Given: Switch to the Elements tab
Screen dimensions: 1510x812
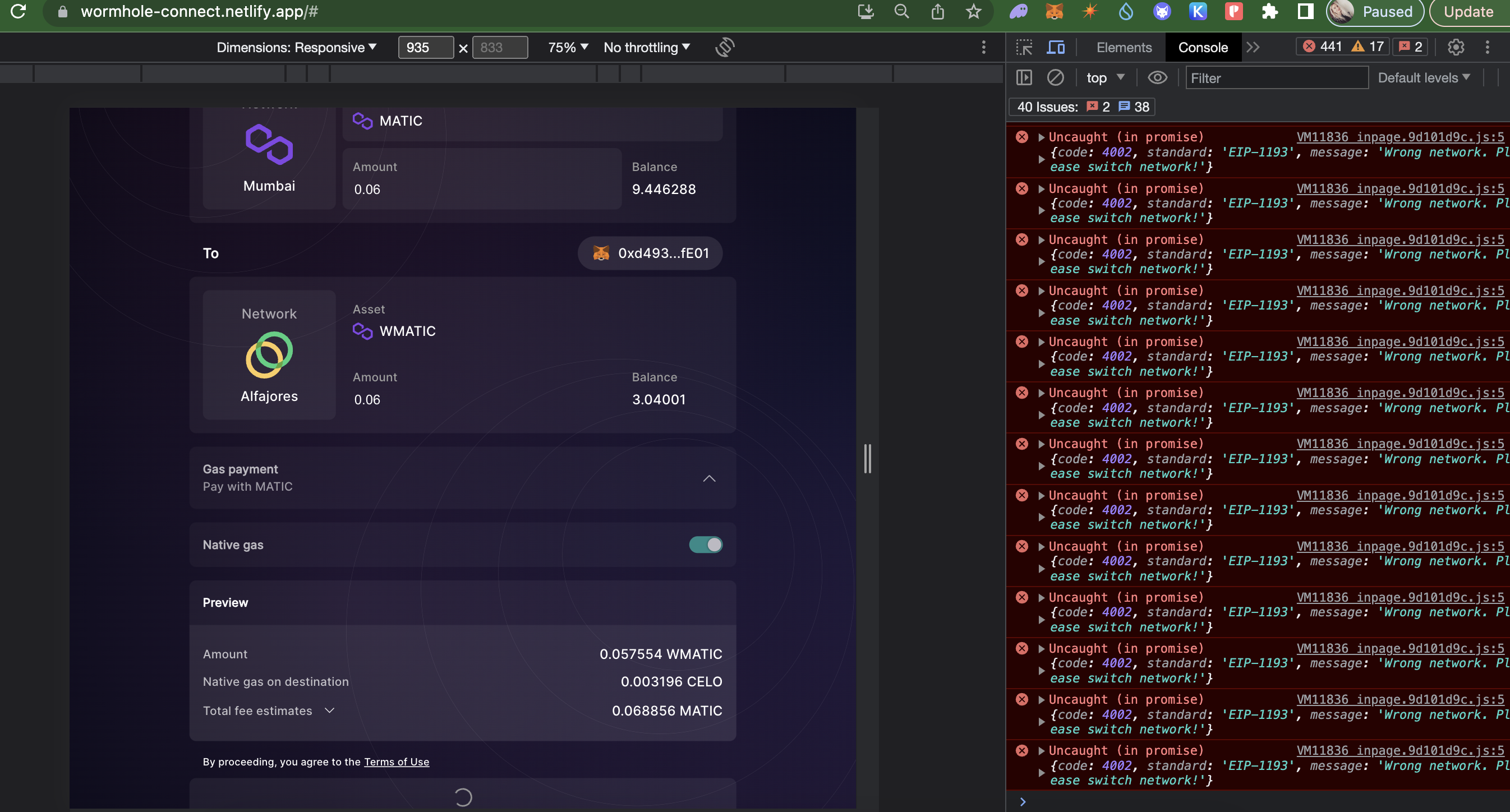Looking at the screenshot, I should coord(1122,48).
